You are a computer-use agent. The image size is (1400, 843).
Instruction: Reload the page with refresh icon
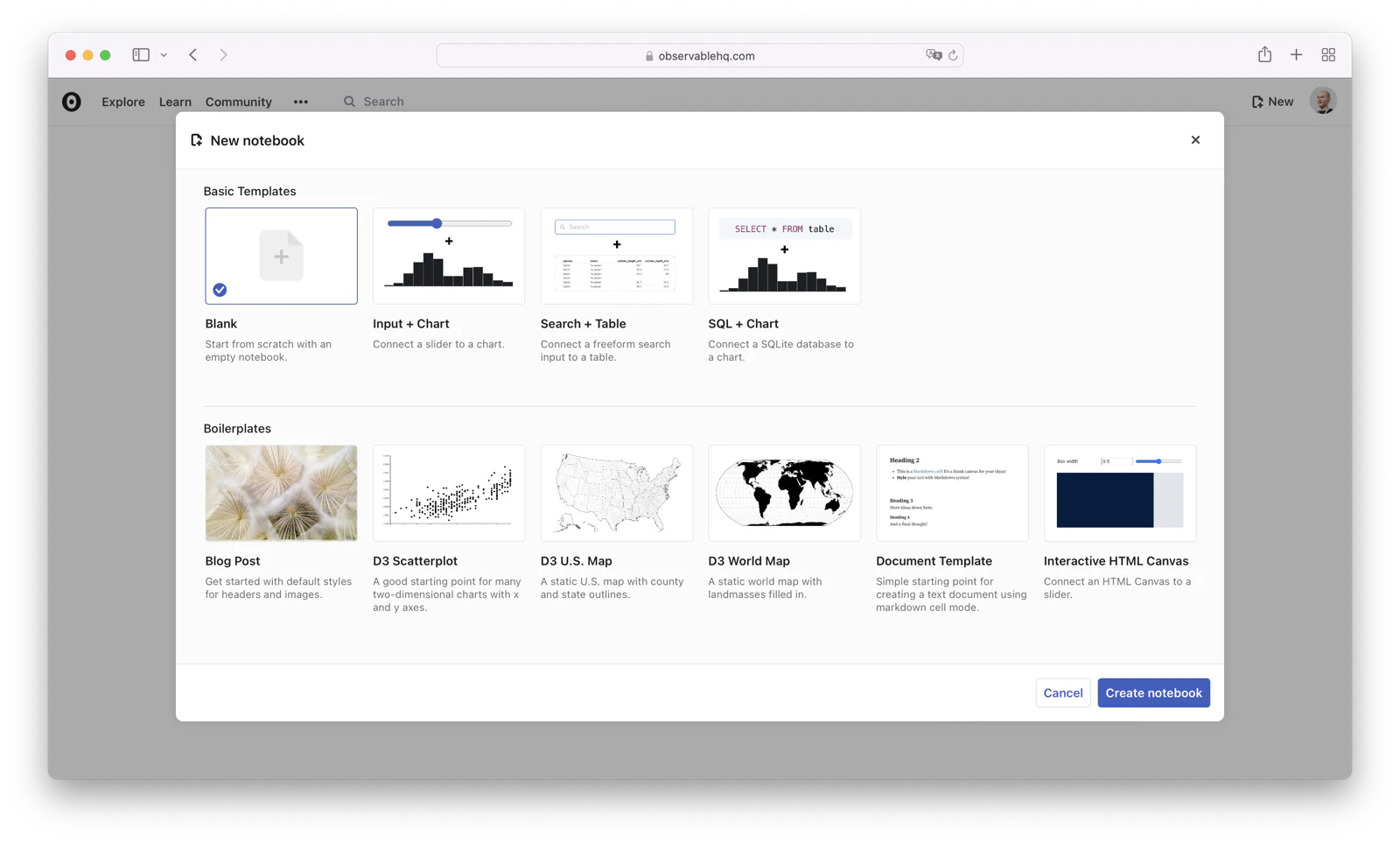[x=953, y=55]
